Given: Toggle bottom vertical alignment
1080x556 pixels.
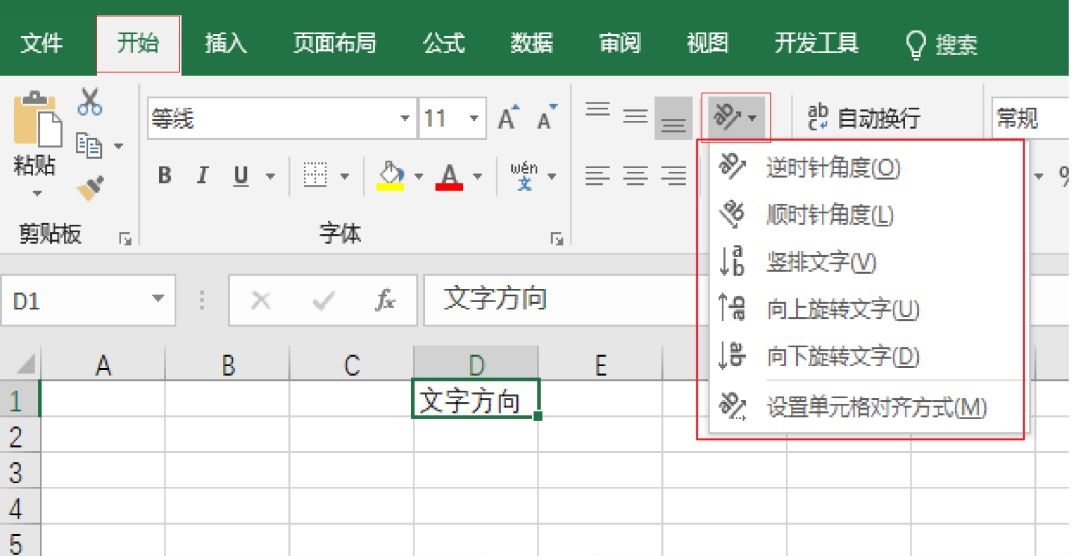Looking at the screenshot, I should [x=673, y=119].
